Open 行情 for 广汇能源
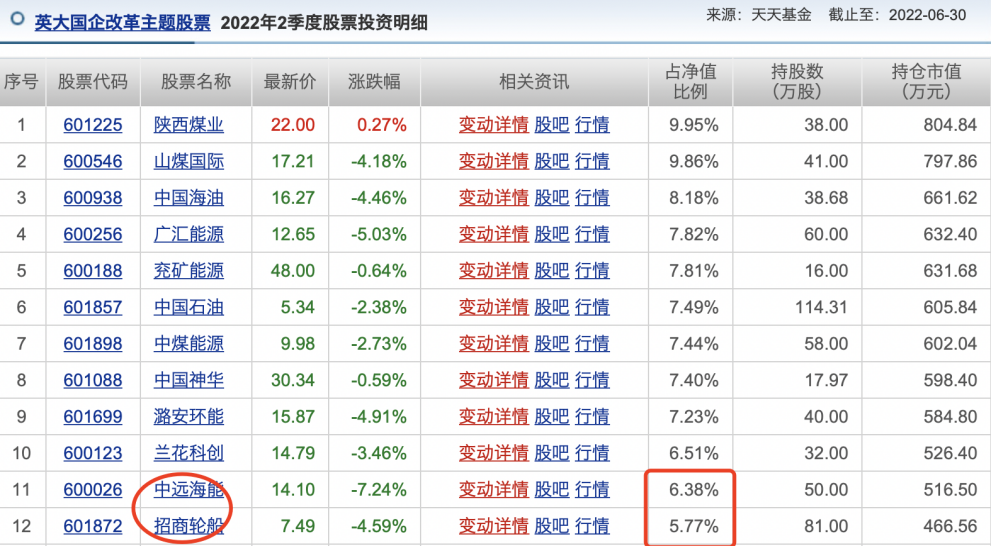Screen dimensions: 991x546 point(592,234)
